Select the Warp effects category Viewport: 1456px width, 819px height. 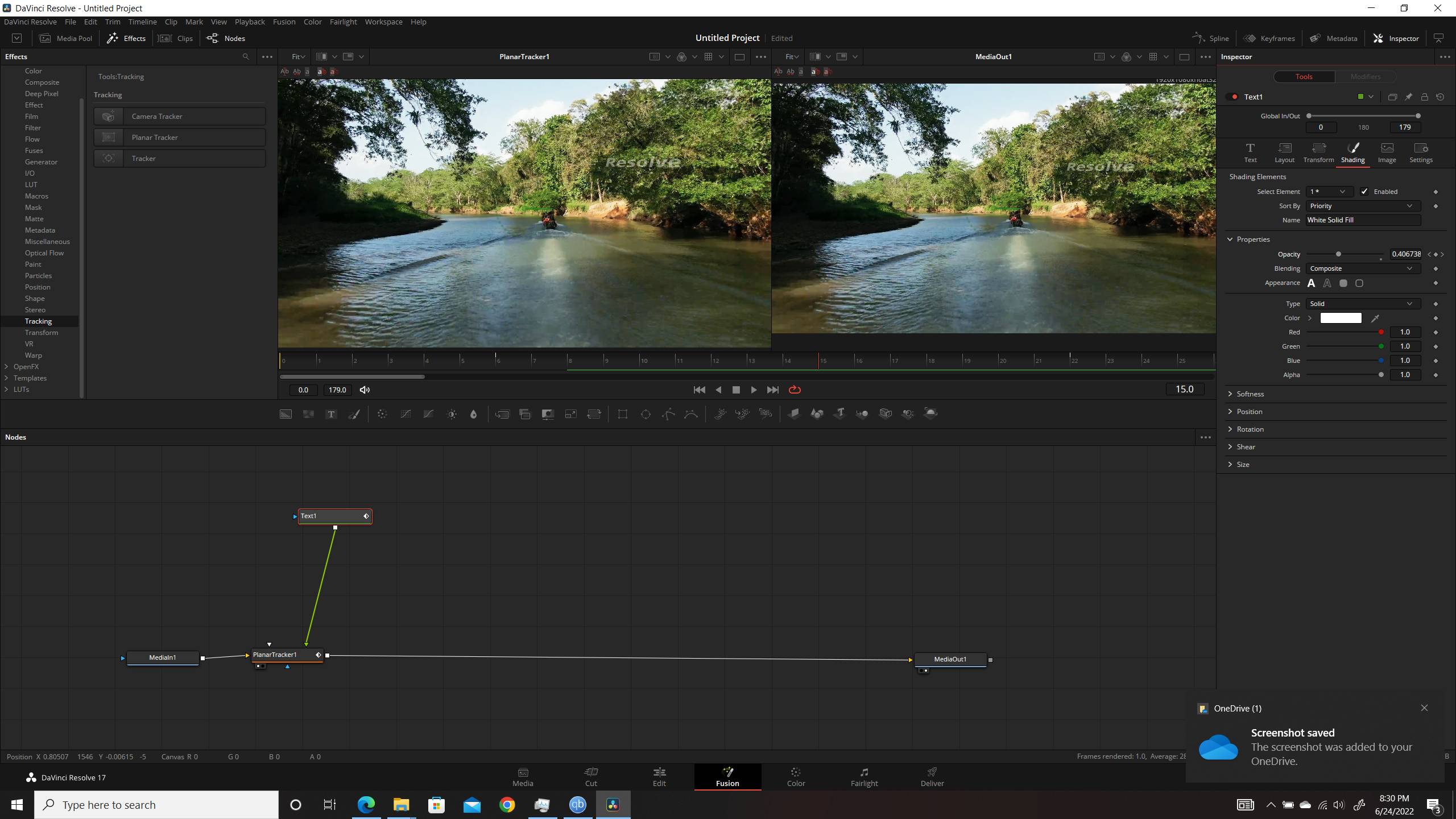tap(34, 355)
